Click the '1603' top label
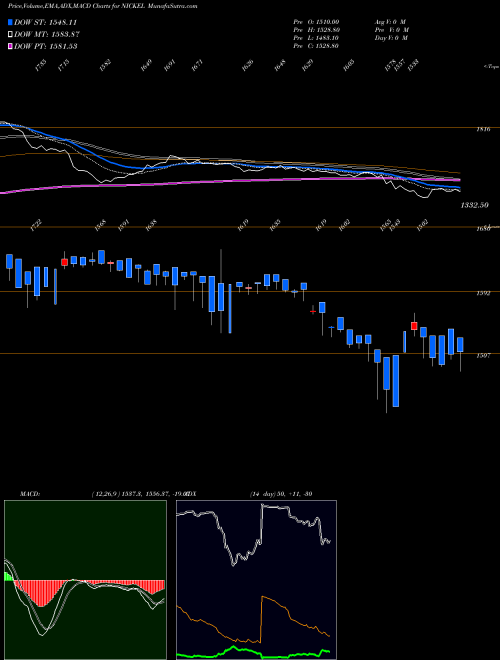The height and width of the screenshot is (660, 500). [348, 65]
